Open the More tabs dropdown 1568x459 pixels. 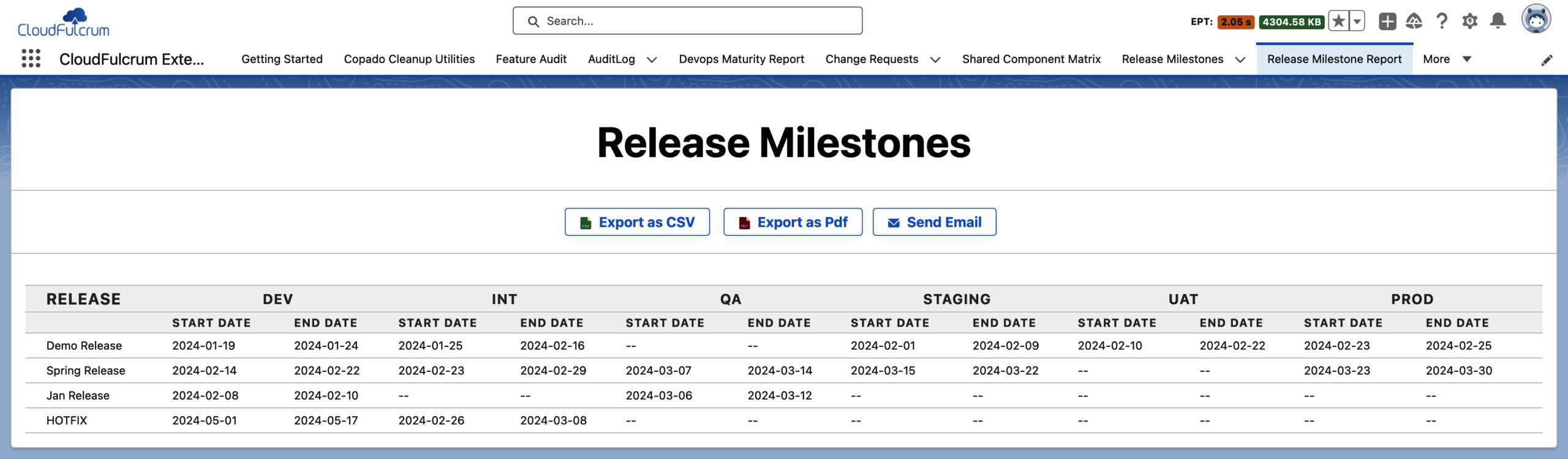(1447, 59)
